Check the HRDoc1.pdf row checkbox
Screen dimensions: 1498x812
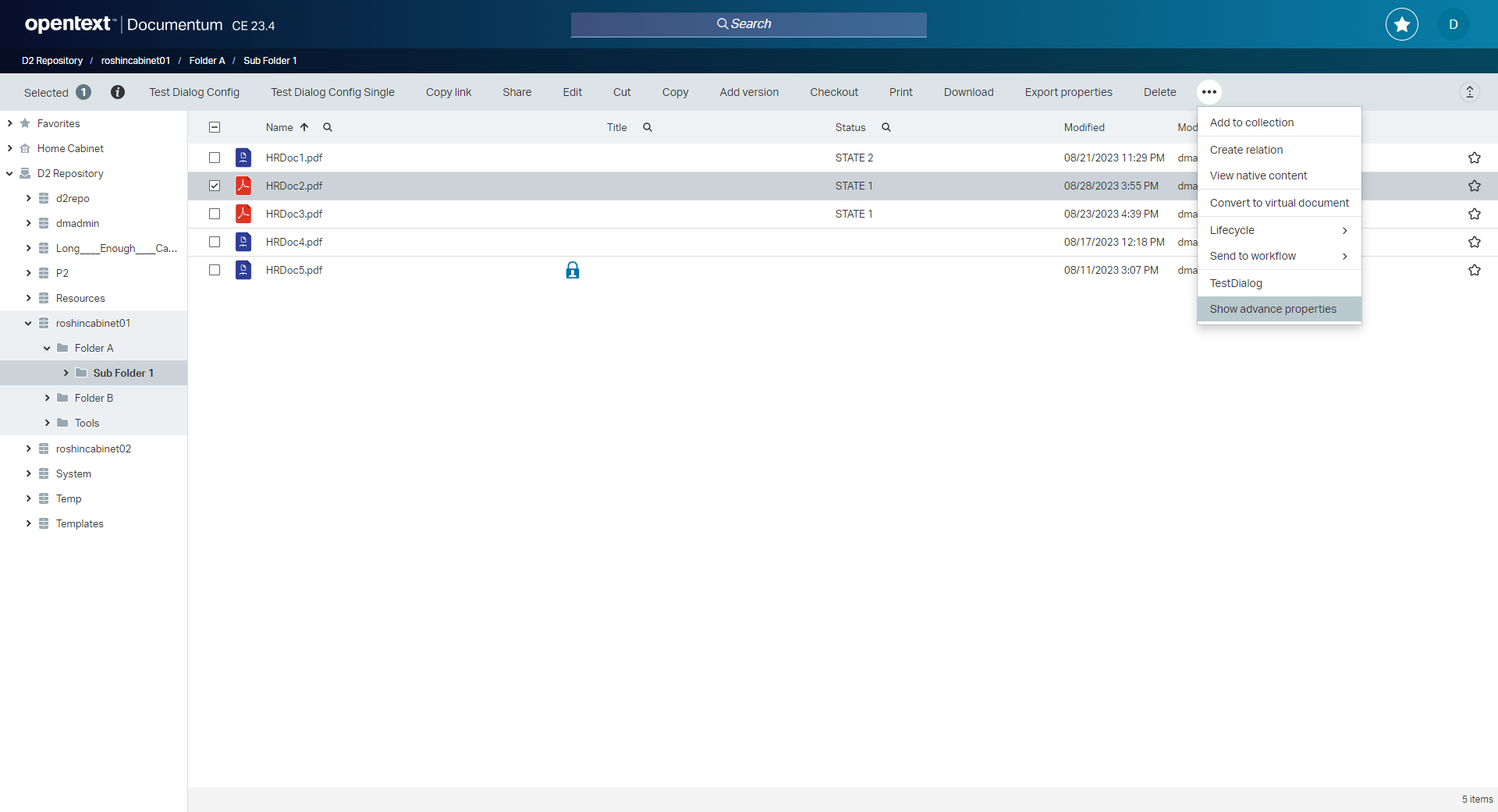pos(215,158)
